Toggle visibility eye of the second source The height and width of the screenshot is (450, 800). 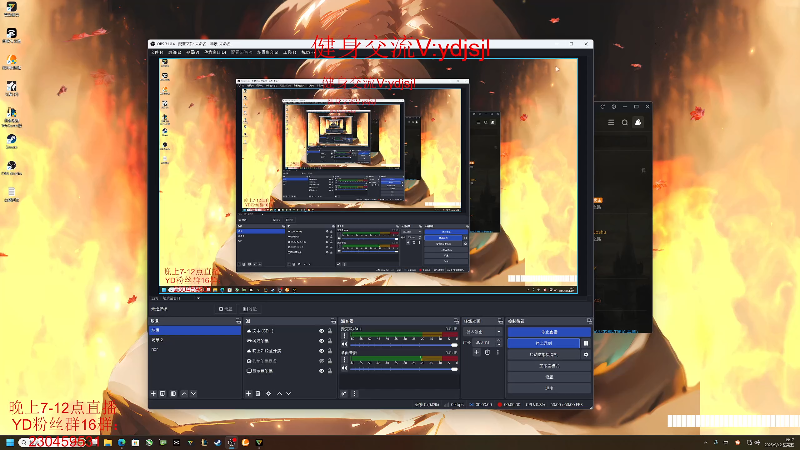pos(321,341)
